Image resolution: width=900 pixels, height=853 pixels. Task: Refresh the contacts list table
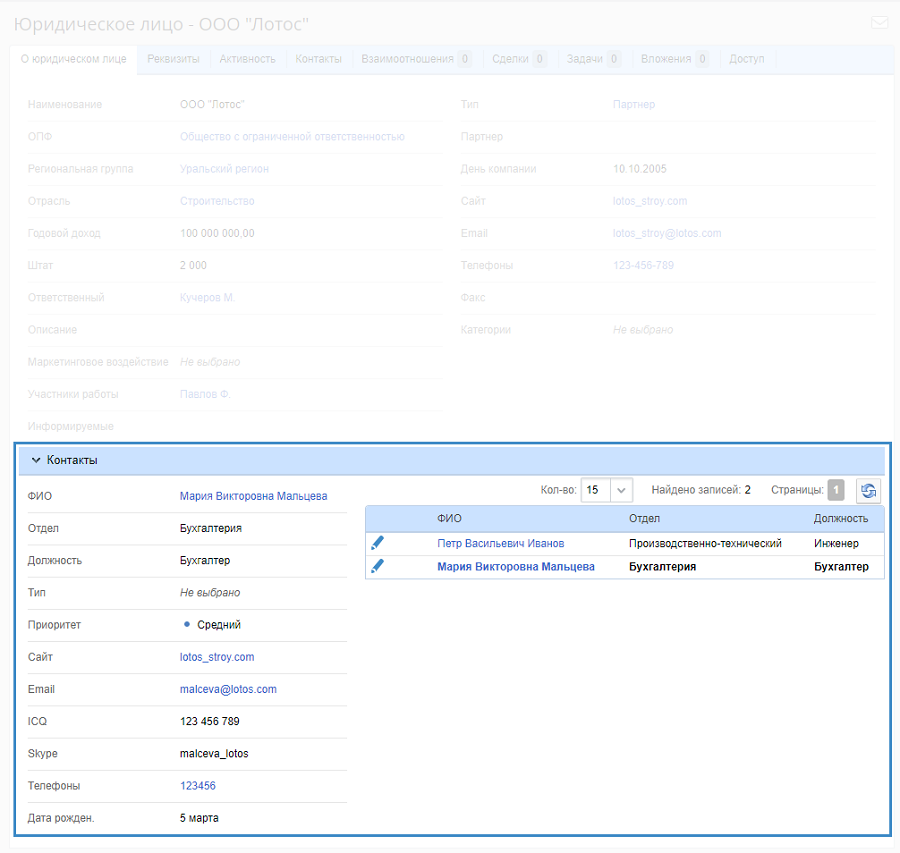point(868,490)
